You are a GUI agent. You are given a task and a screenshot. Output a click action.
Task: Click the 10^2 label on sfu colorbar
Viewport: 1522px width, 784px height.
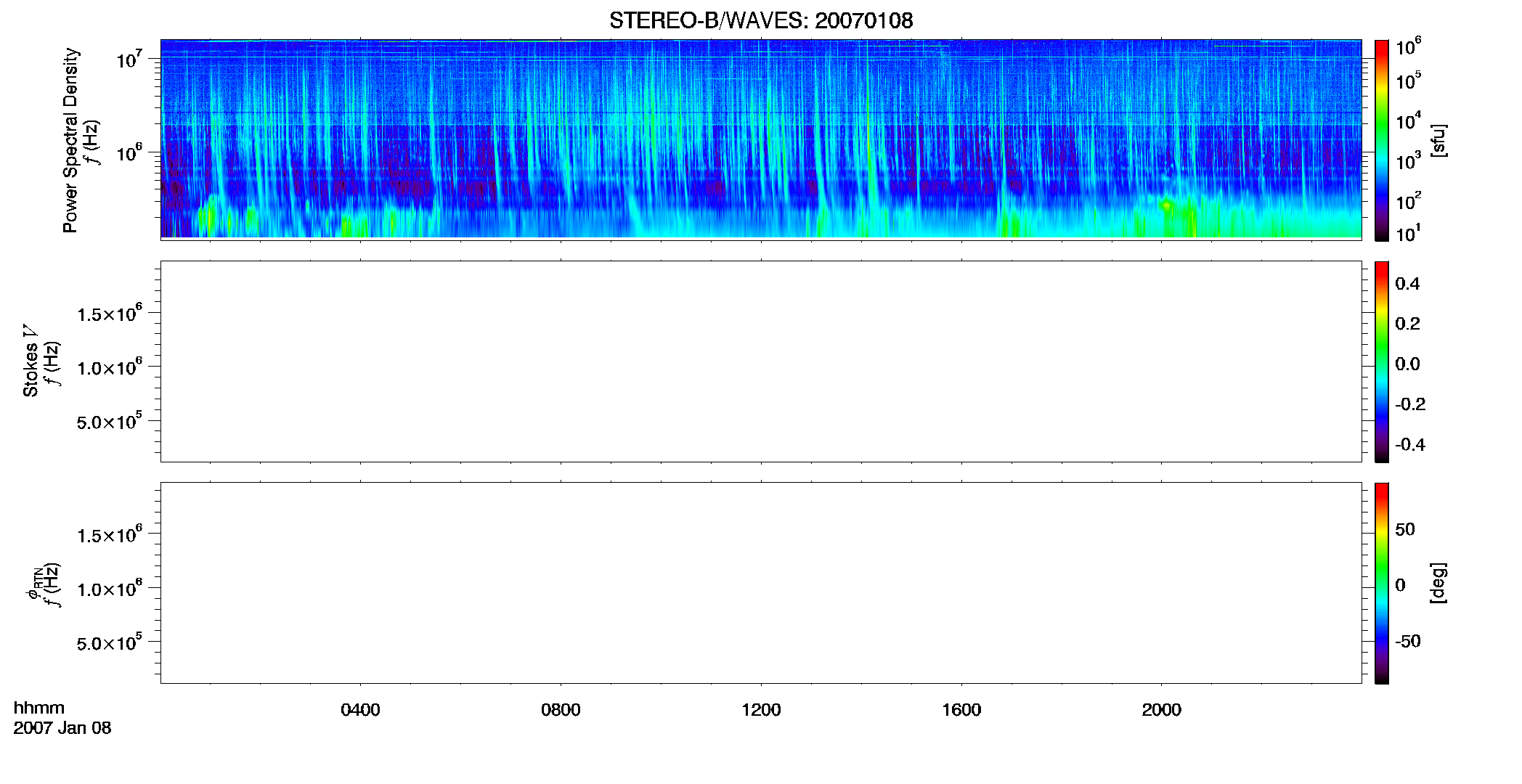click(x=1409, y=201)
